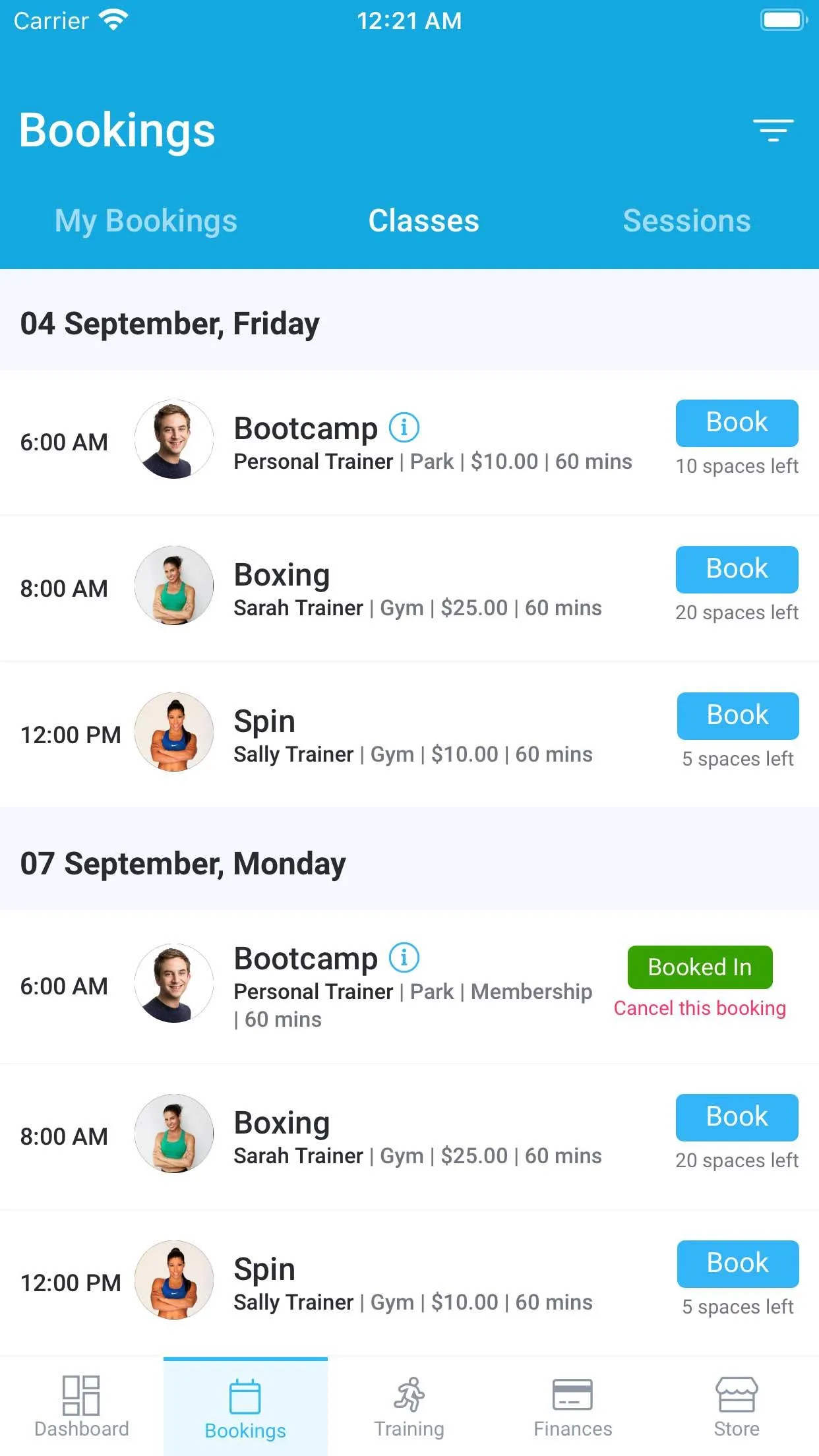Open the Finances card icon

click(x=572, y=1395)
